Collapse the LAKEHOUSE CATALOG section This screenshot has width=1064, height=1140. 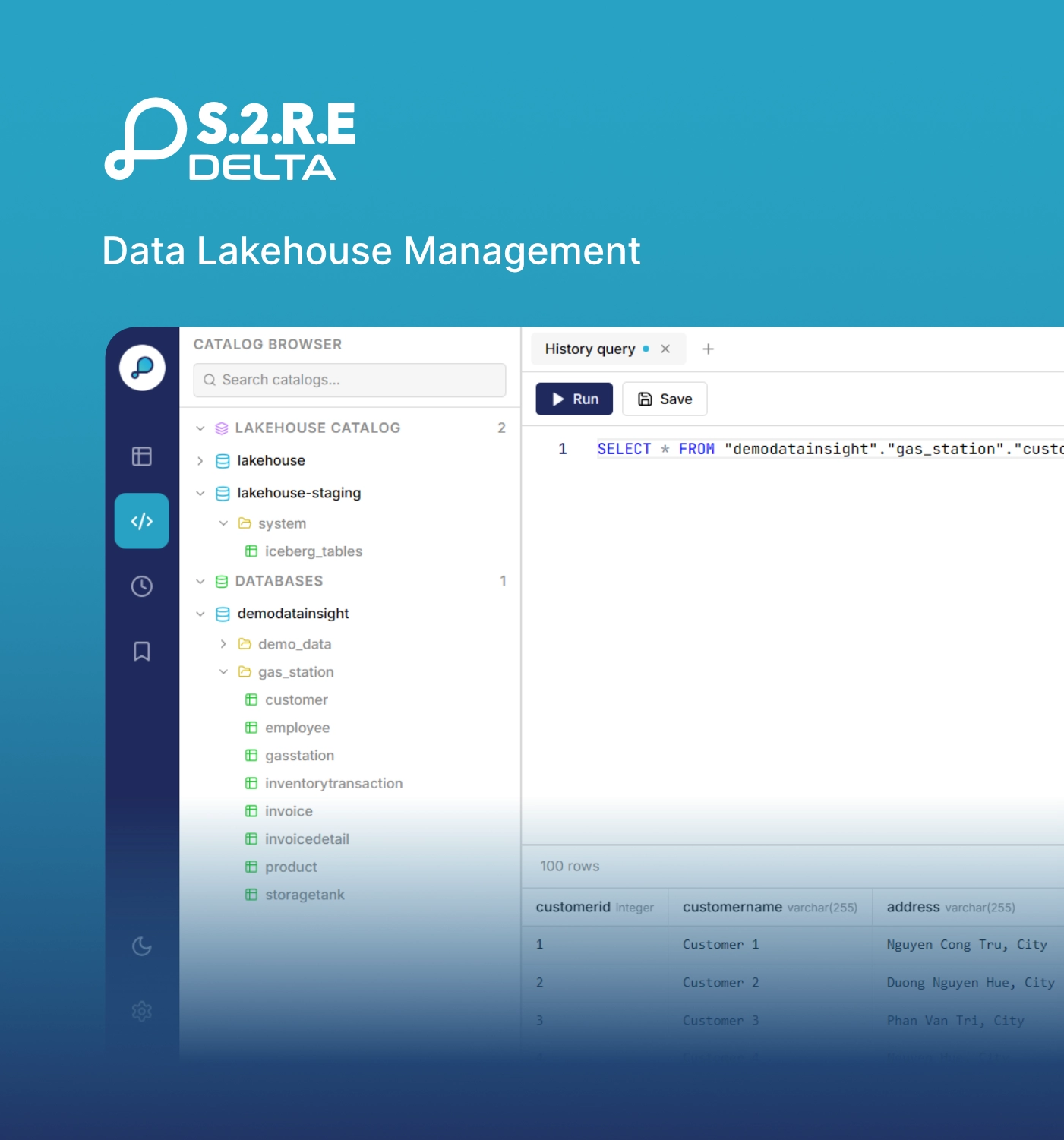tap(200, 428)
